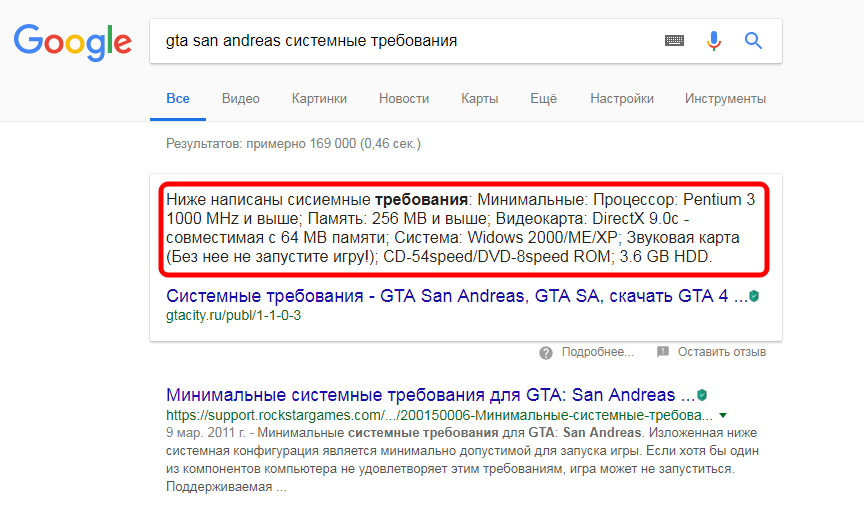Viewport: 864px width, 507px height.
Task: Open the Ещё more menu
Action: [543, 99]
